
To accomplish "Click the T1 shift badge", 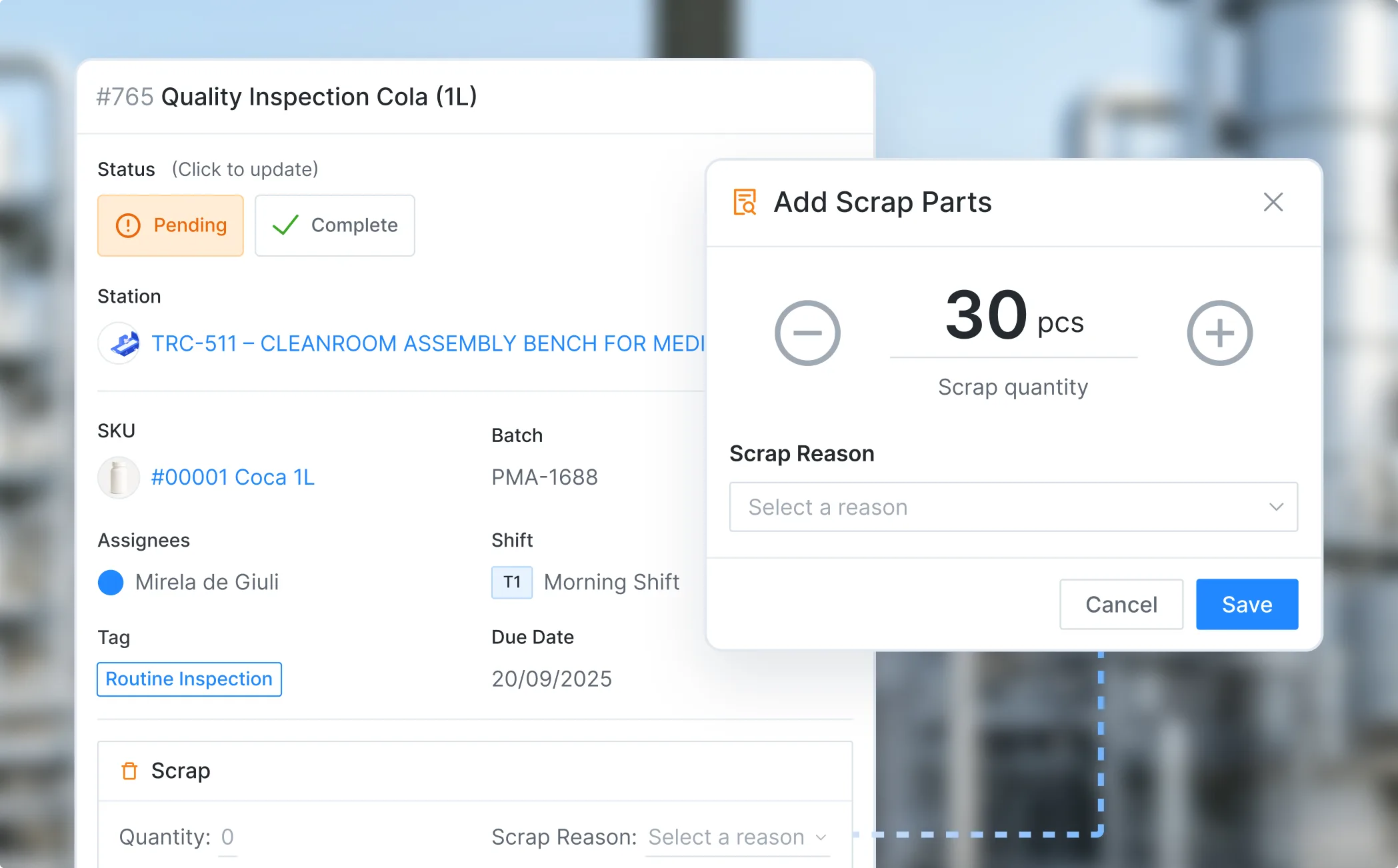I will (511, 582).
